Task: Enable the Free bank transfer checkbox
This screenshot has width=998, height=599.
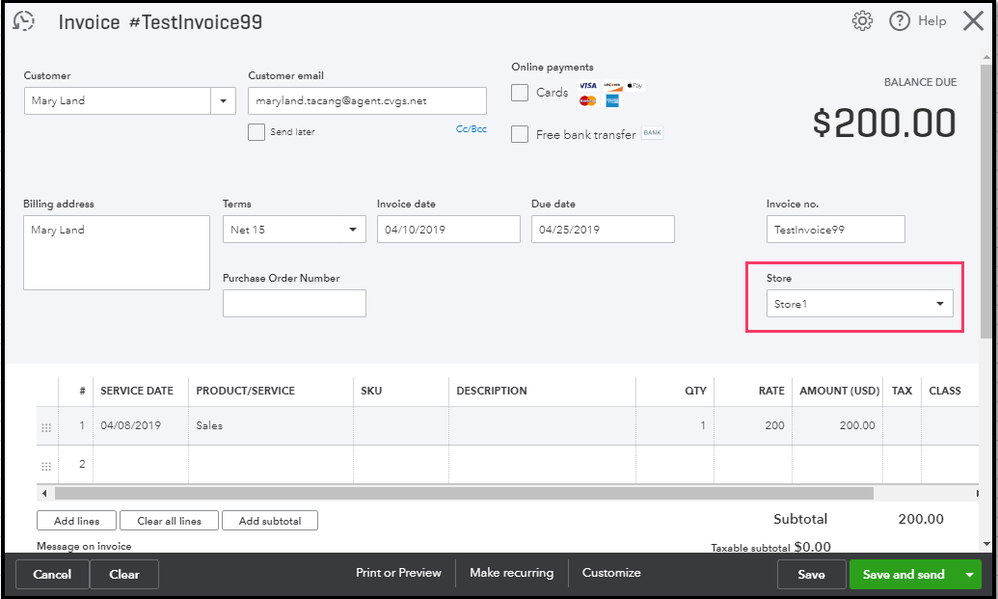Action: tap(520, 135)
